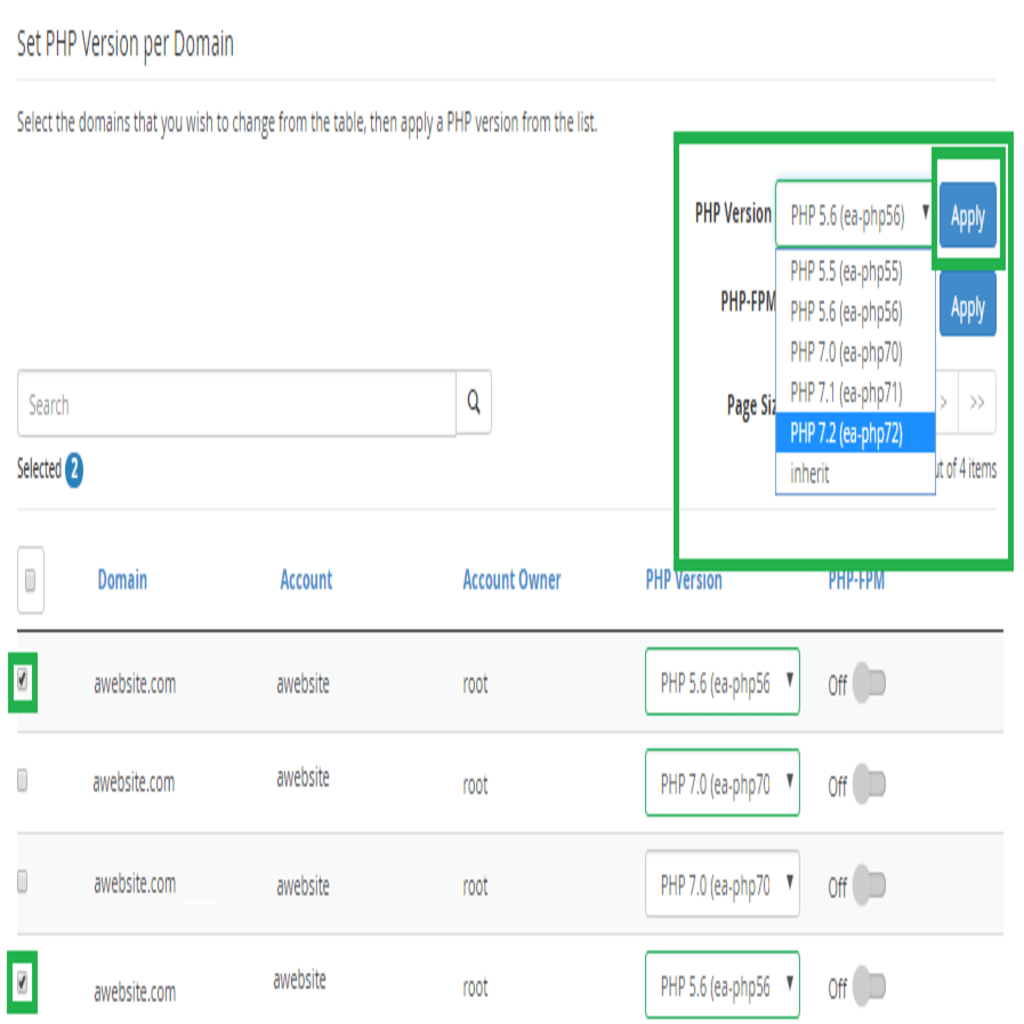
Task: Click the magnifier search icon
Action: [473, 402]
